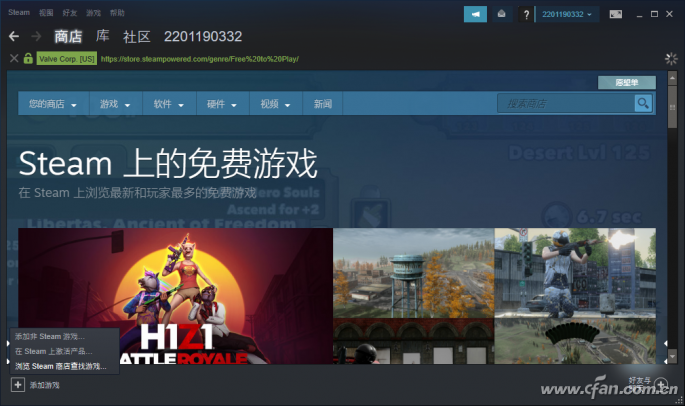Click the 添加游戏 label
The image size is (685, 406).
pos(45,385)
